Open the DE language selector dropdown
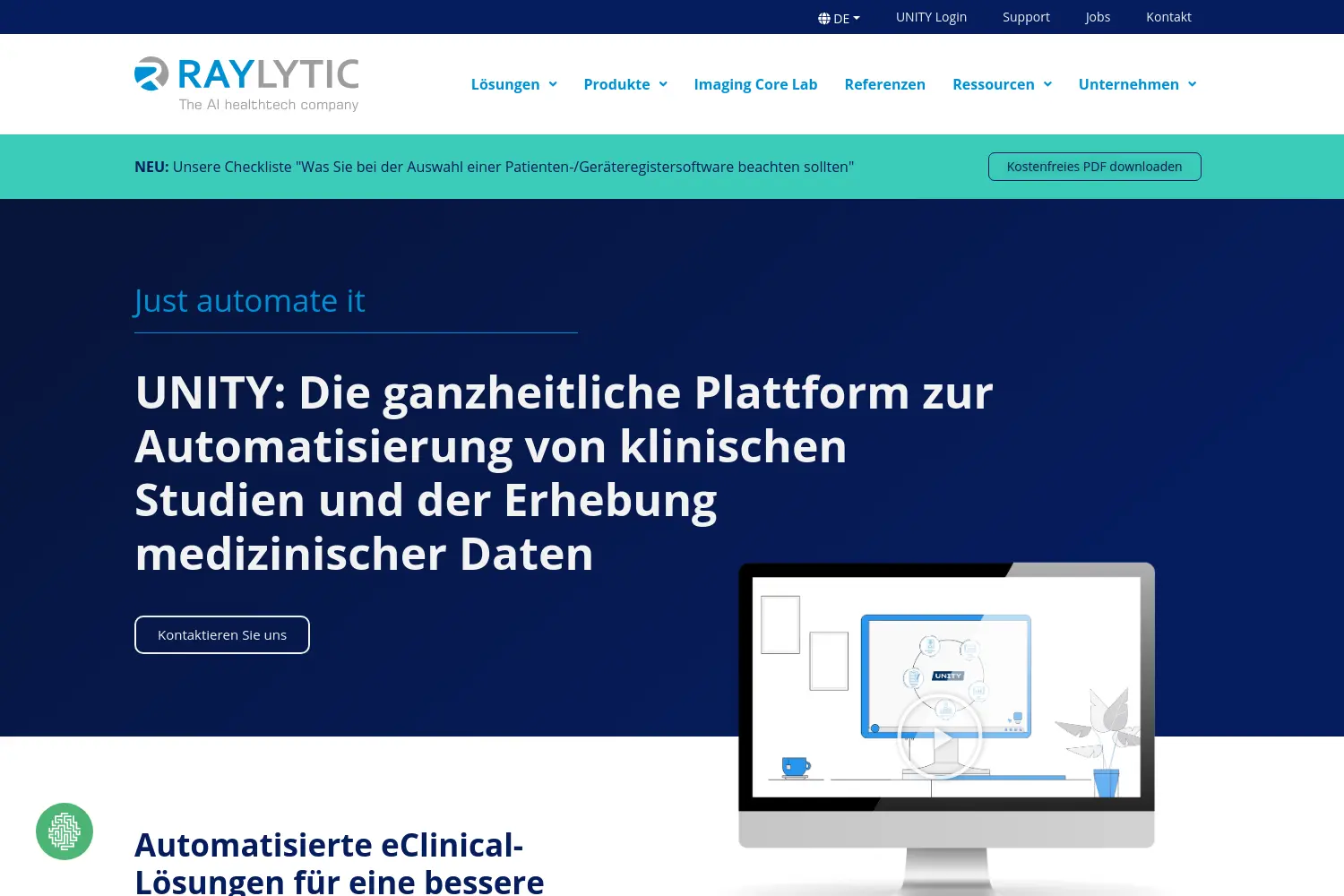Screen dimensions: 1344x896 [839, 18]
